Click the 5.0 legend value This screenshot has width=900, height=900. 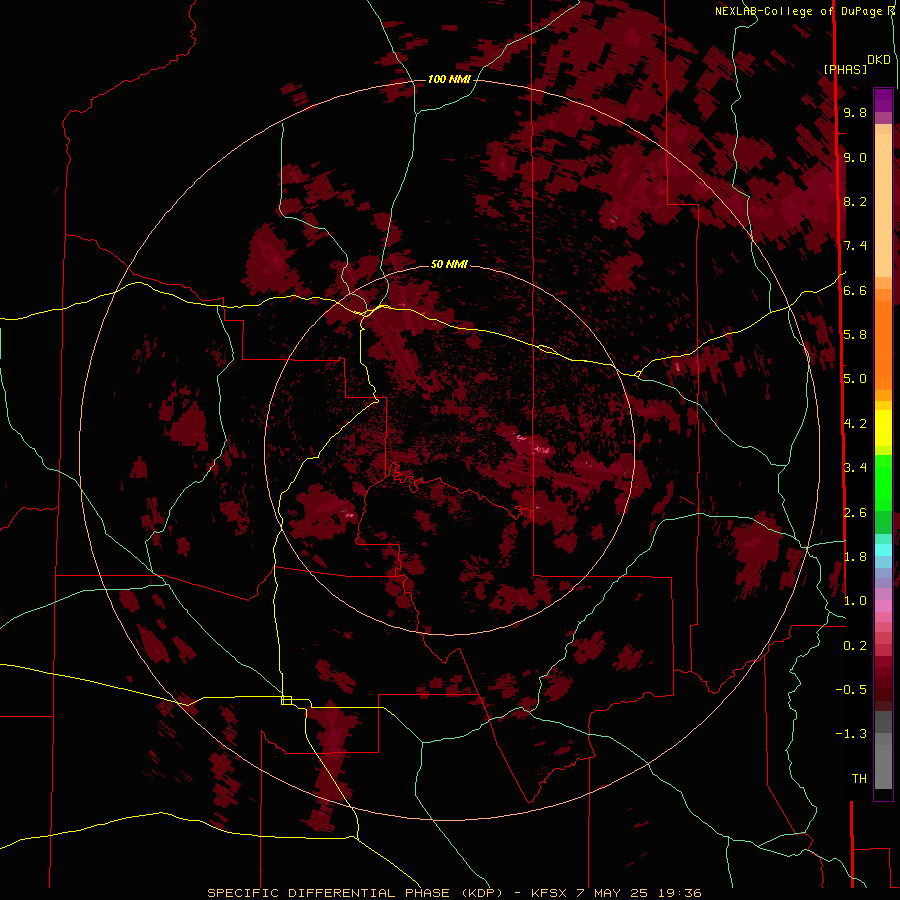click(855, 379)
